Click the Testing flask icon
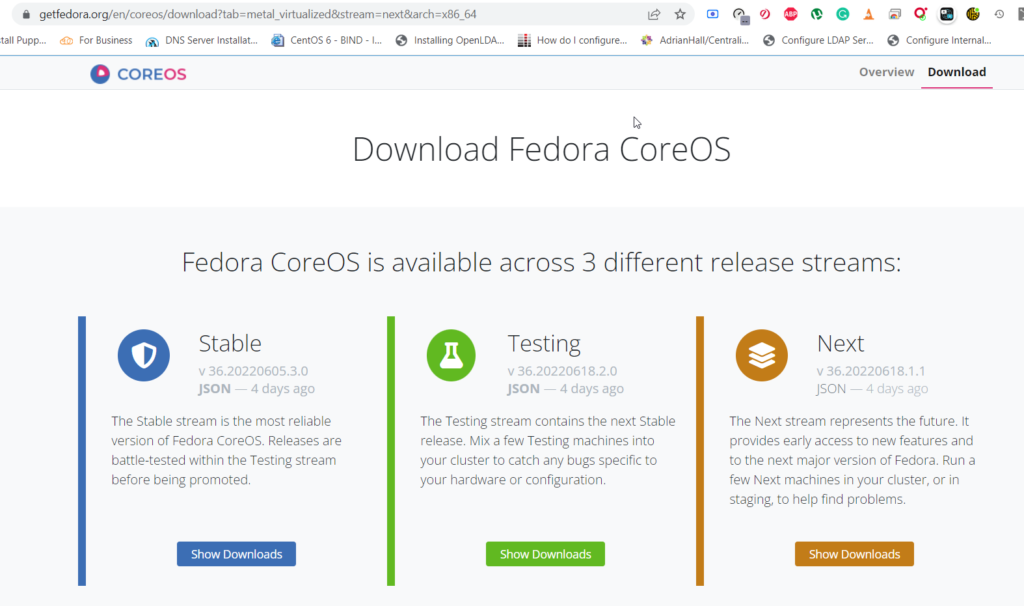This screenshot has height=606, width=1024. (451, 355)
